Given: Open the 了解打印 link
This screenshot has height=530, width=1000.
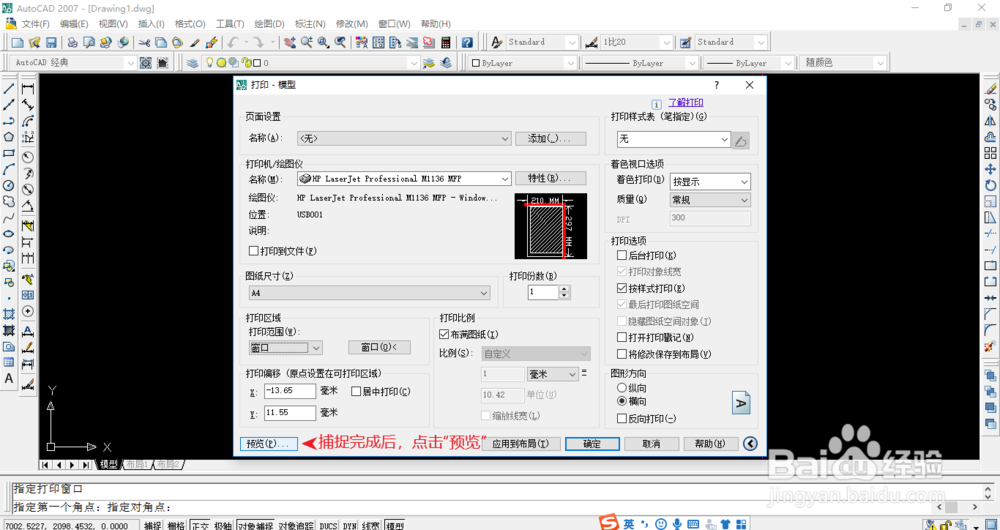Looking at the screenshot, I should 686,103.
